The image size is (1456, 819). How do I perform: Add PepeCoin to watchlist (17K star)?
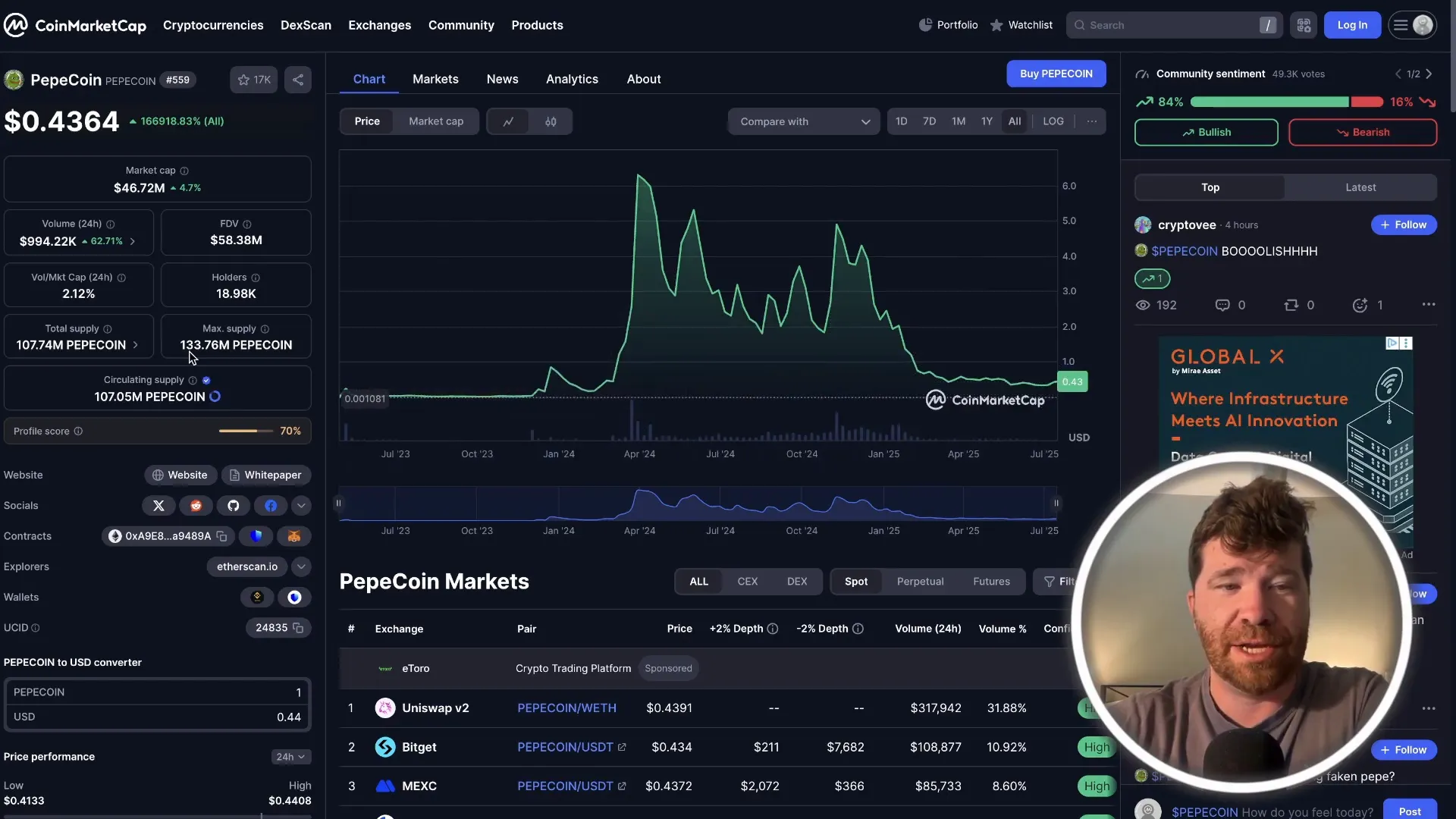coord(254,80)
